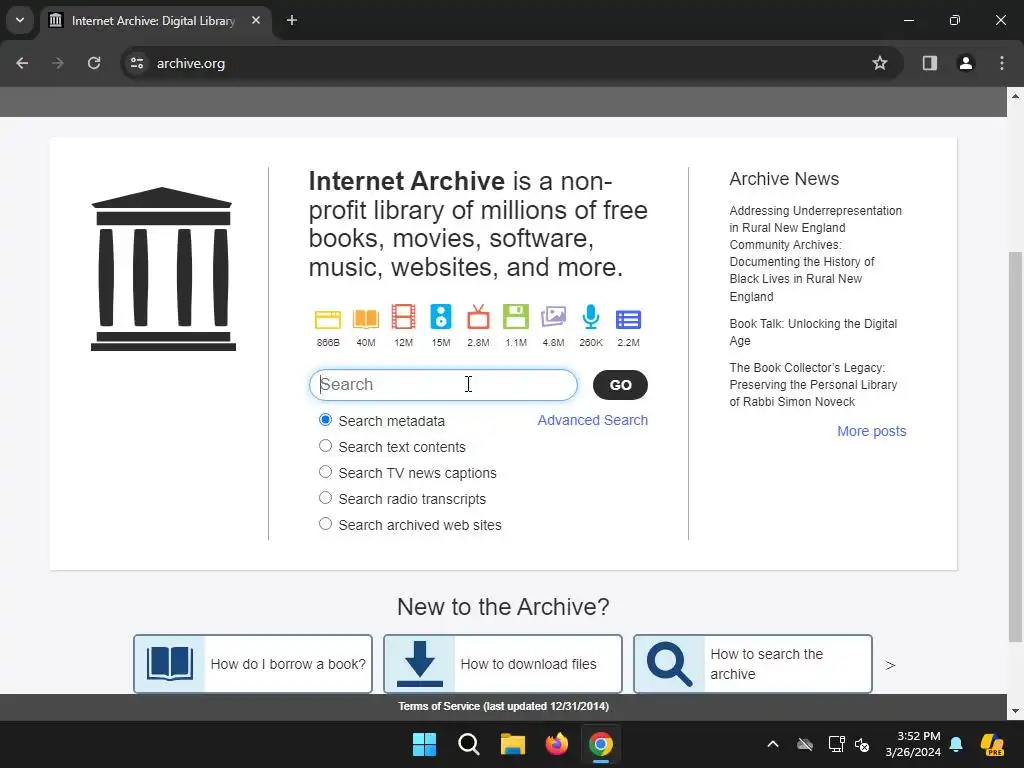The height and width of the screenshot is (768, 1024).
Task: Open How to download files card
Action: 503,664
